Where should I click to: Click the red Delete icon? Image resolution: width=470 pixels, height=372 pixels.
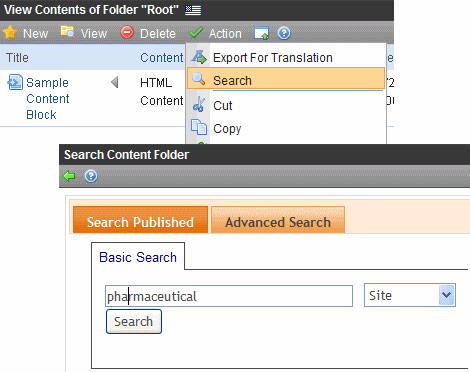(x=127, y=33)
